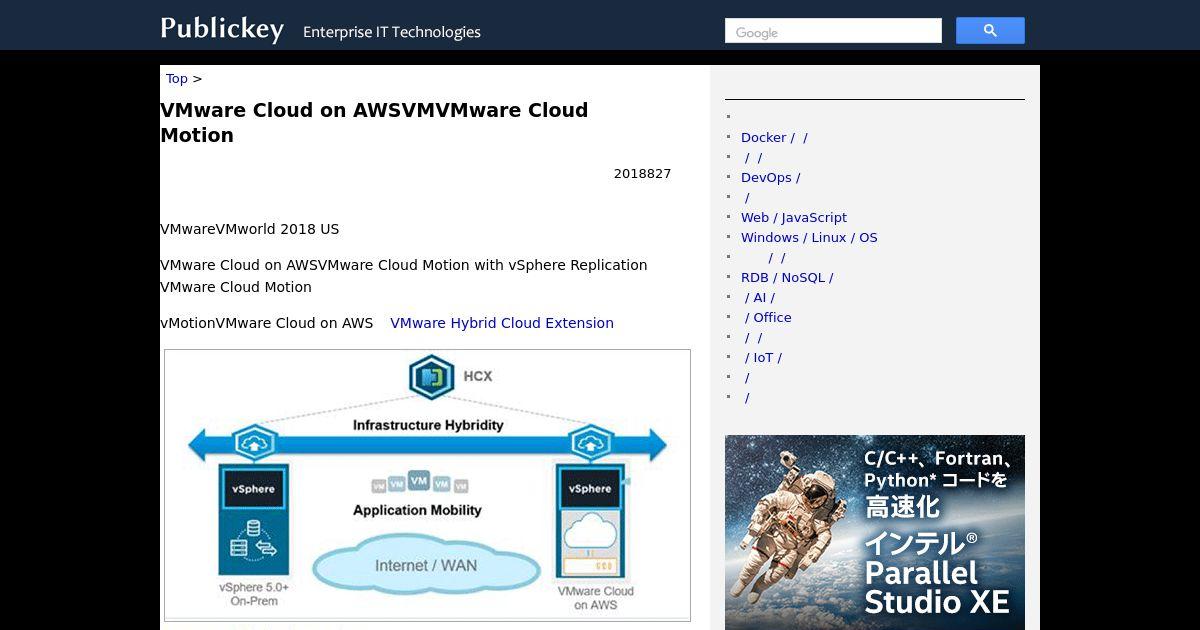
Task: Click the VMwareVMworld 2018 US paragraph
Action: click(250, 229)
